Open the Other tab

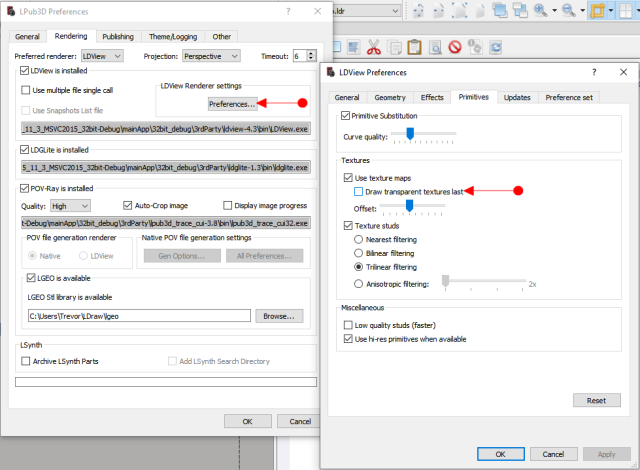(222, 37)
